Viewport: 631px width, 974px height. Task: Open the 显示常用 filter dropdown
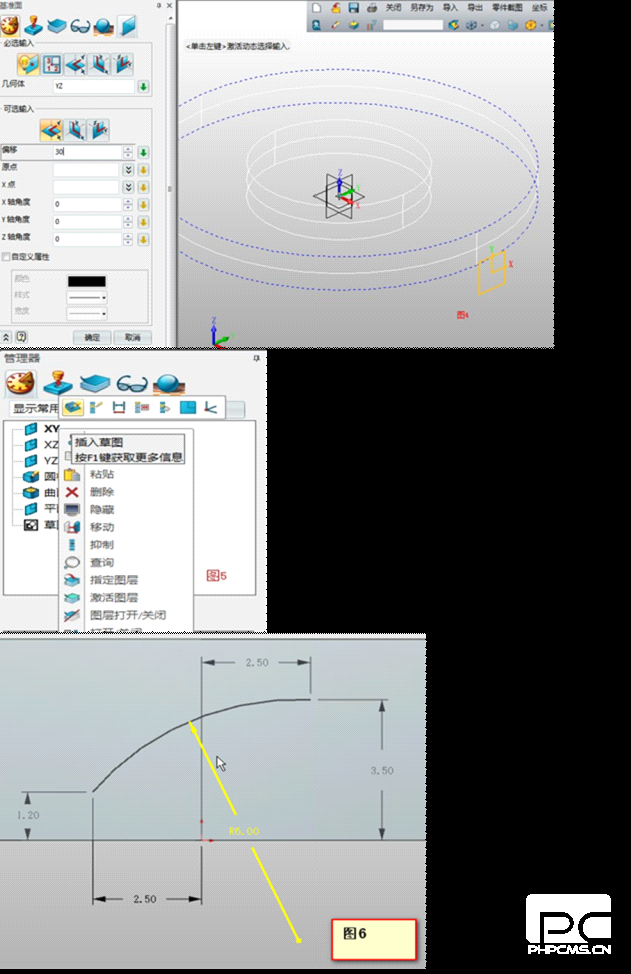click(x=34, y=409)
